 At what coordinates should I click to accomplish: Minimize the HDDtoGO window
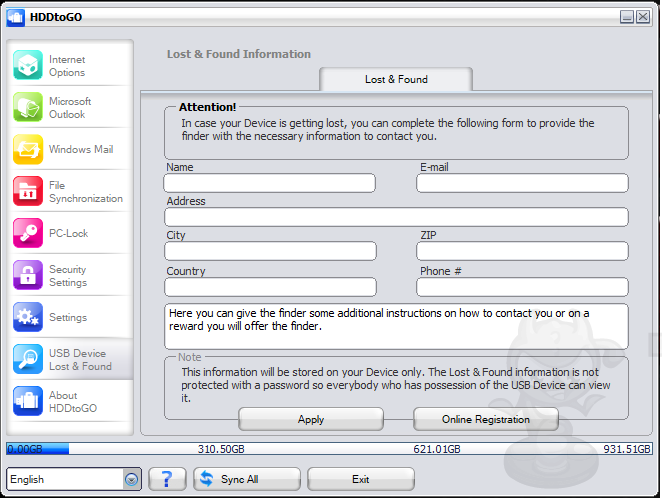[627, 17]
